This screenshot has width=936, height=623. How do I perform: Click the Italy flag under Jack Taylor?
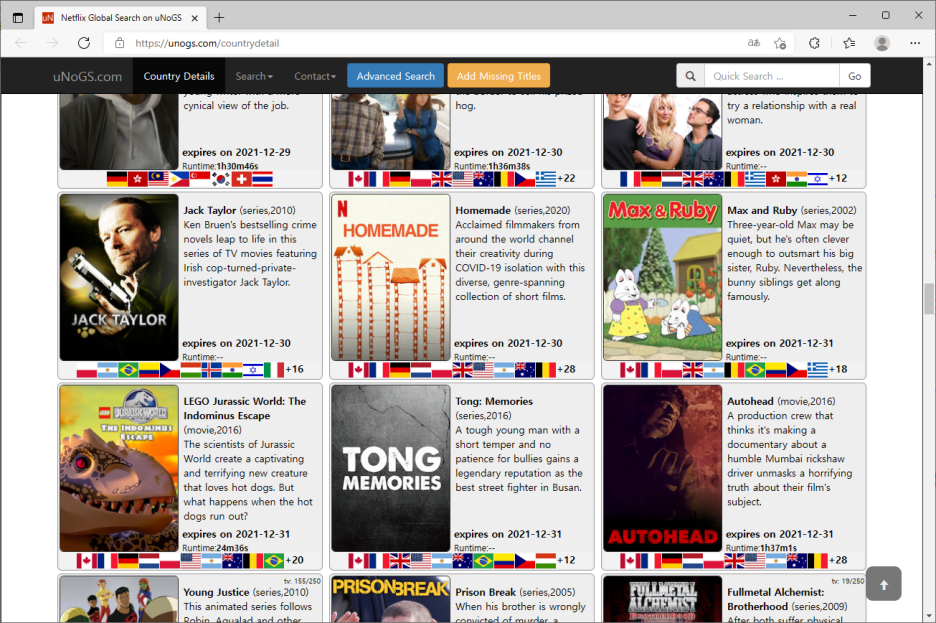(x=274, y=370)
